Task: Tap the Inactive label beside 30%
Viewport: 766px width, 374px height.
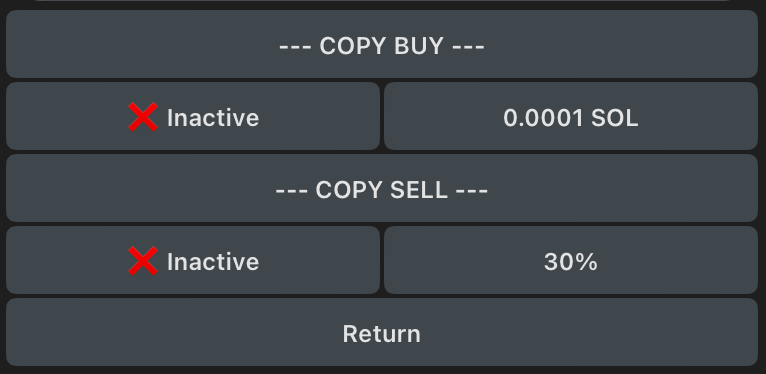Action: (213, 262)
